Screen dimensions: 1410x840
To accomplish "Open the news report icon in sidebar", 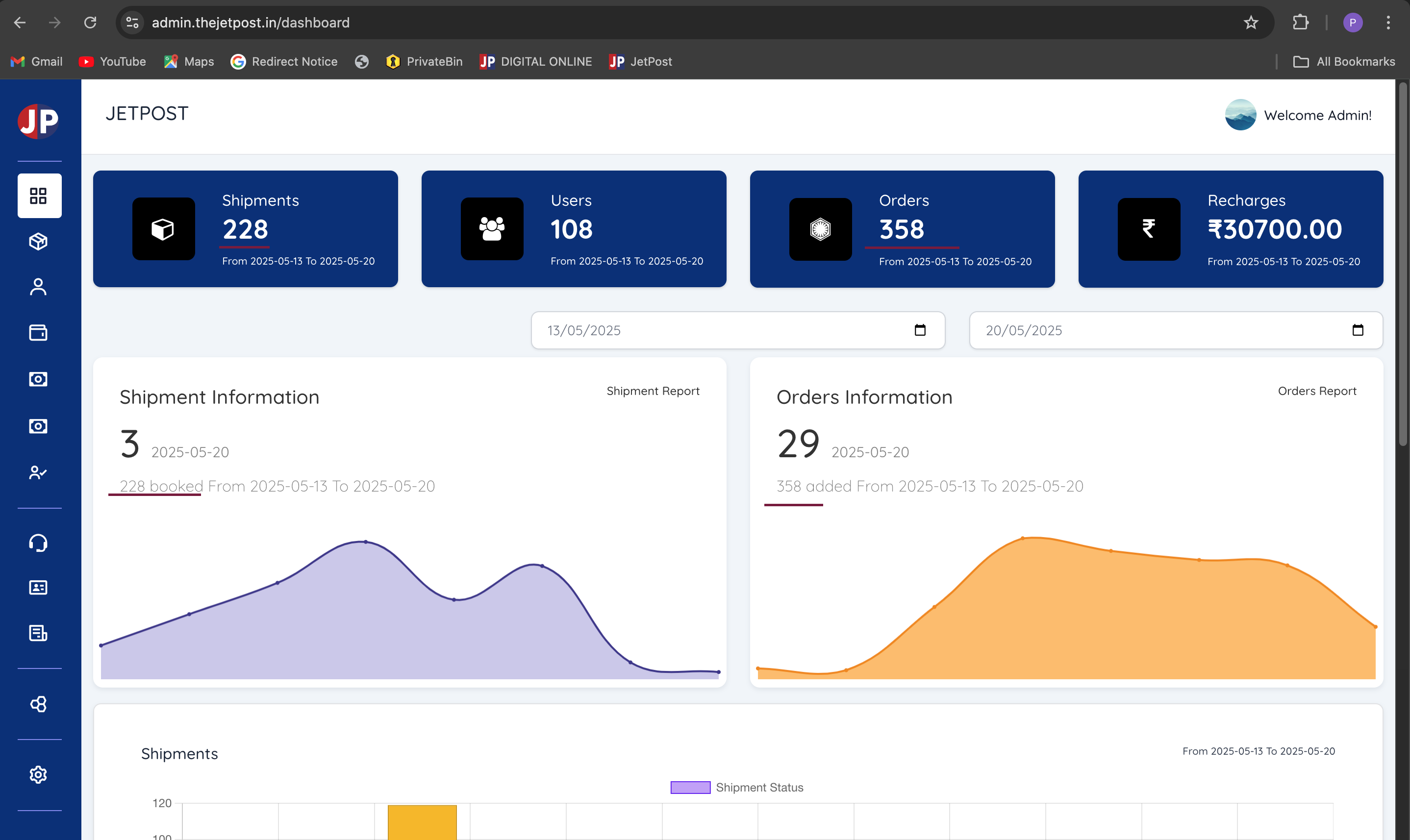I will coord(39,633).
